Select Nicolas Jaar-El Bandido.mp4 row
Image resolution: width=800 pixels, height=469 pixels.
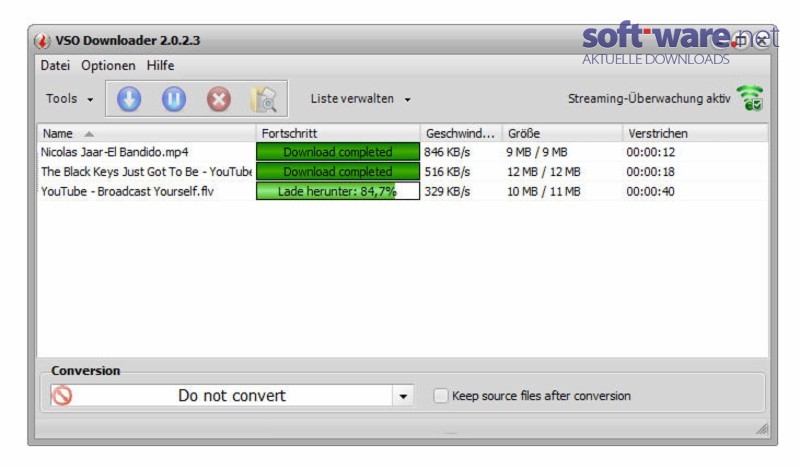click(x=403, y=152)
